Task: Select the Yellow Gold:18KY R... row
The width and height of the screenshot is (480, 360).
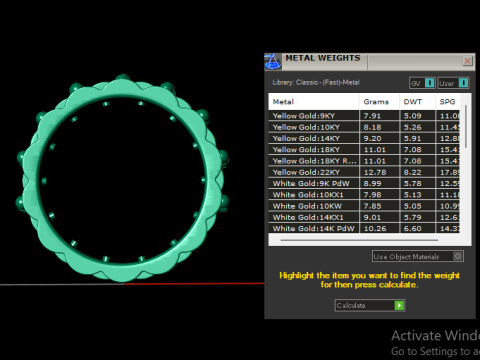Action: [x=364, y=161]
